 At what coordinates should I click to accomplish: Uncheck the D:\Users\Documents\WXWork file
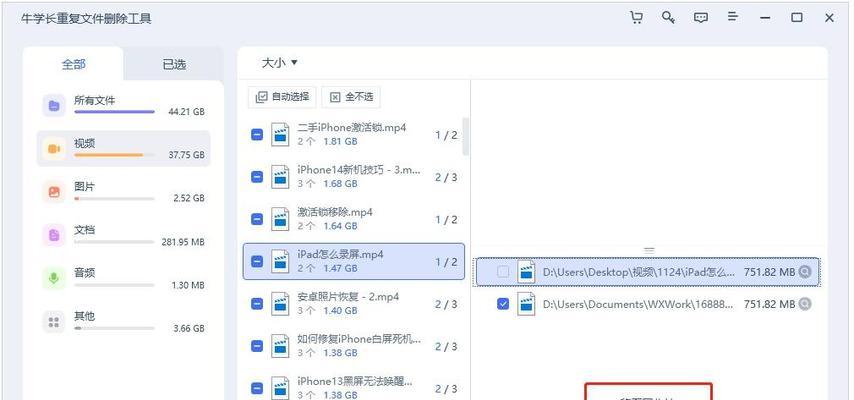pos(503,304)
